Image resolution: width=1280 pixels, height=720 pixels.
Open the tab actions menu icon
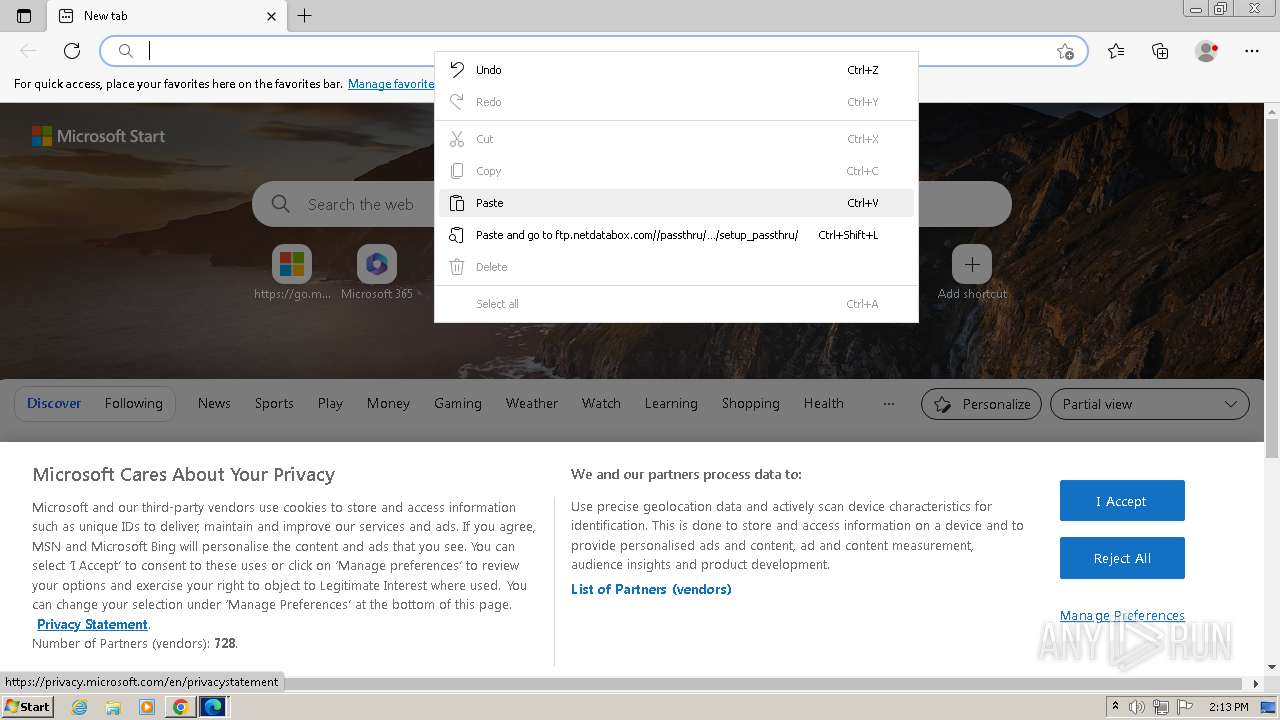24,16
